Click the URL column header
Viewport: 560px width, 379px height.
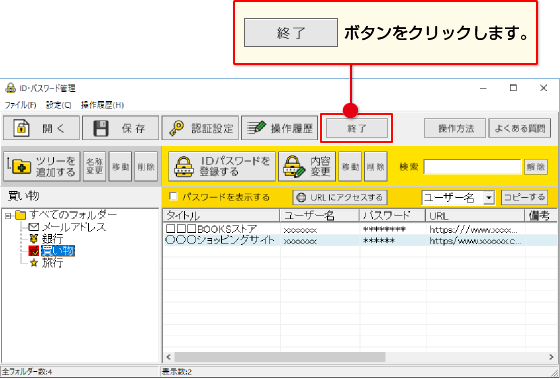pyautogui.click(x=475, y=216)
